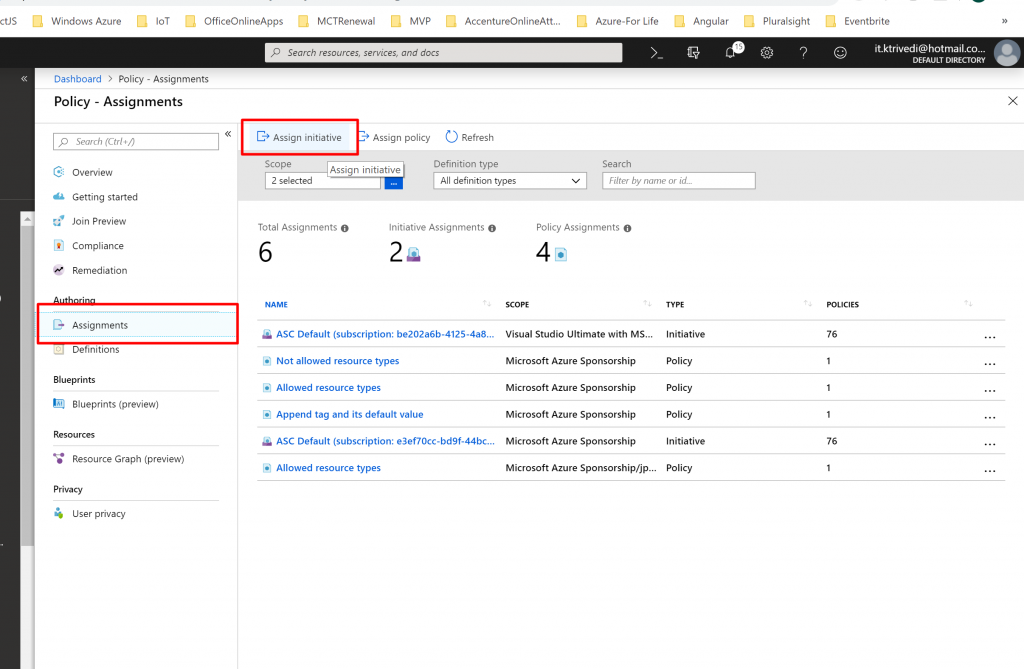Click the scope selector ellipsis button

tap(394, 183)
